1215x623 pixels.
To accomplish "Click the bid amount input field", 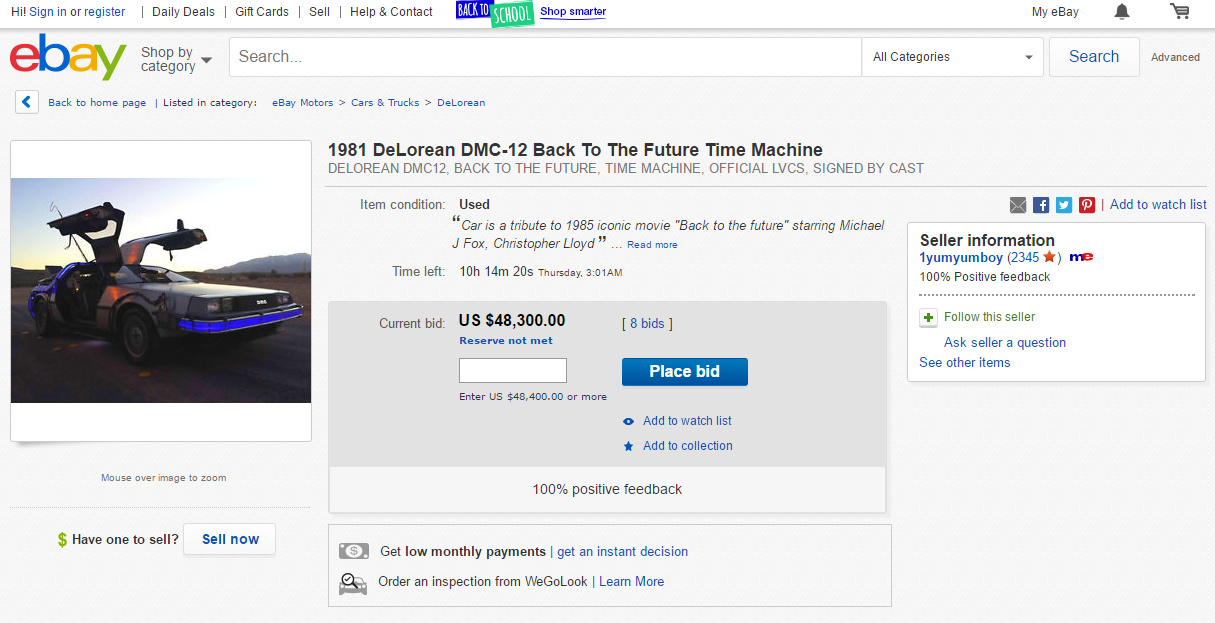I will pos(512,370).
